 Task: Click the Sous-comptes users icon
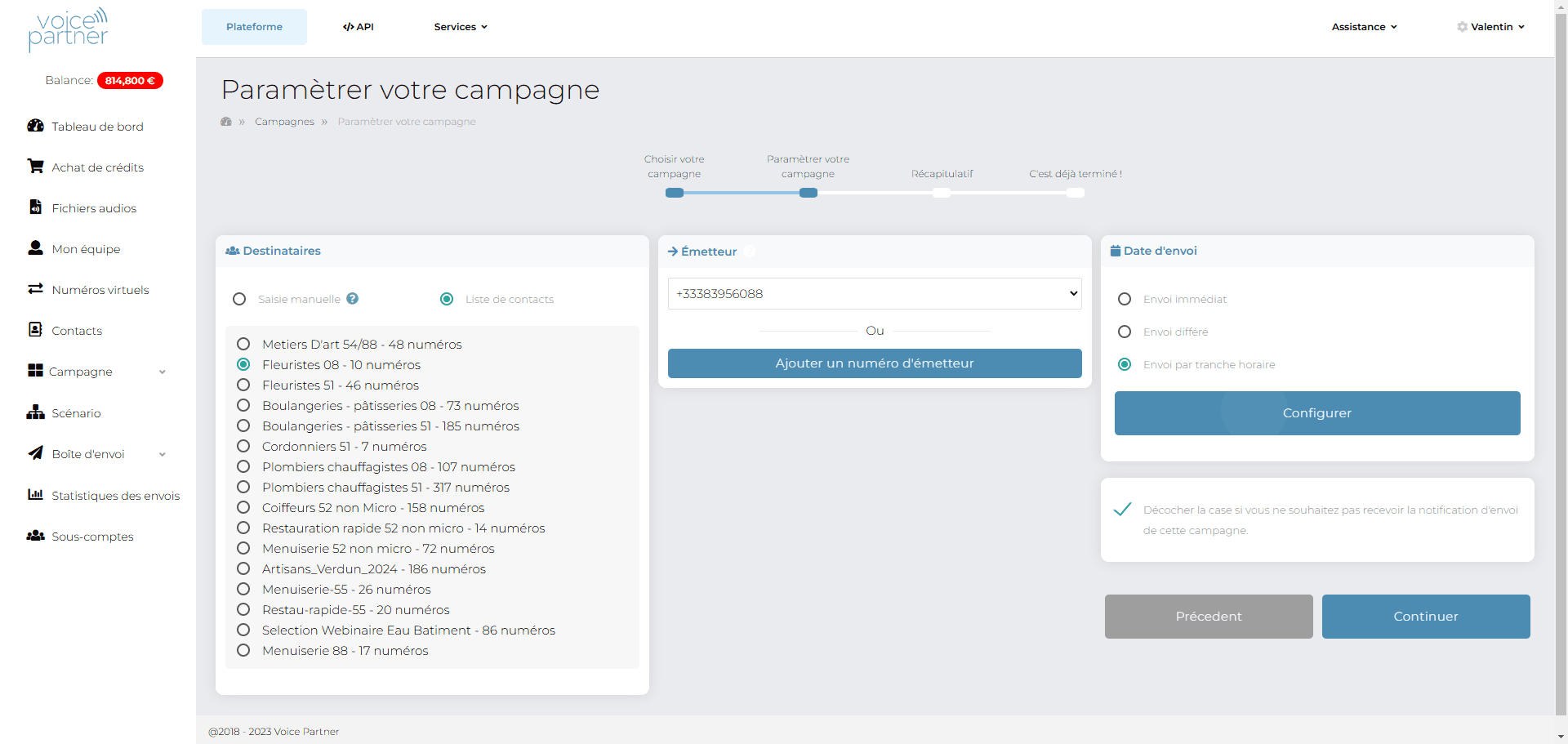35,536
